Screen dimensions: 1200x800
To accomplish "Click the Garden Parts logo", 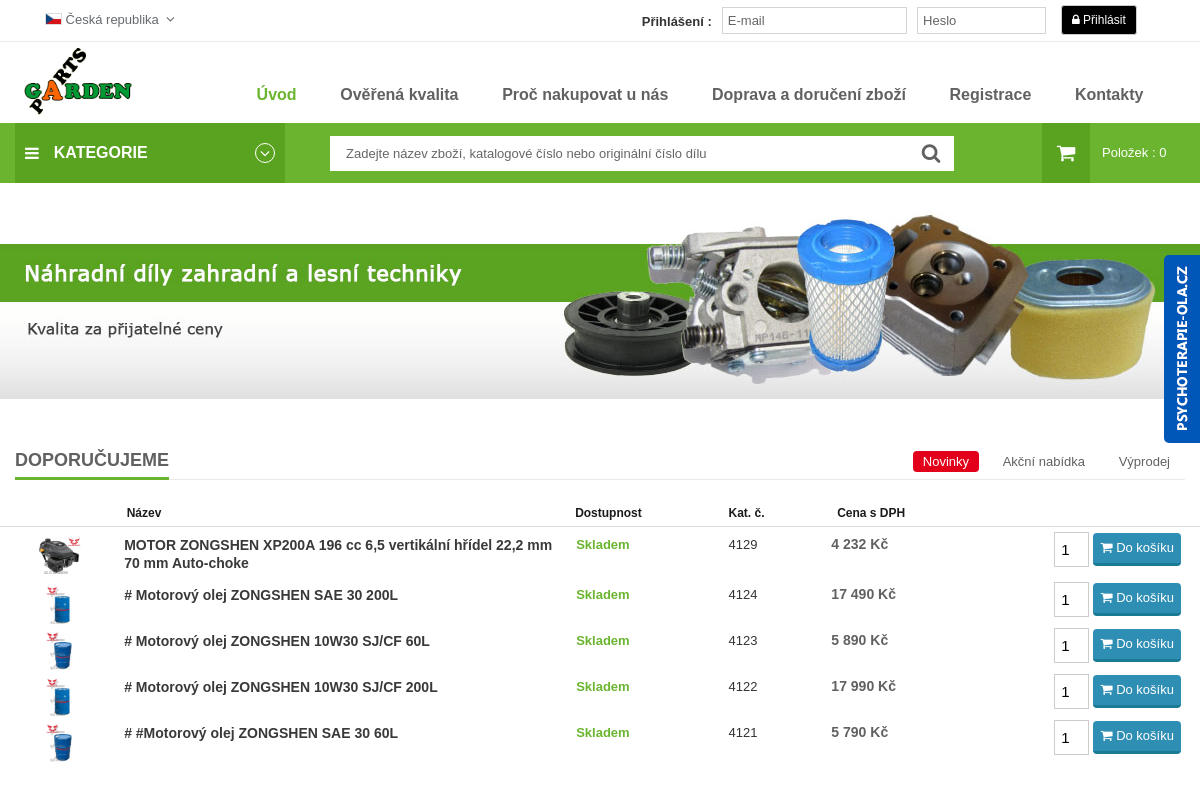I will [76, 82].
